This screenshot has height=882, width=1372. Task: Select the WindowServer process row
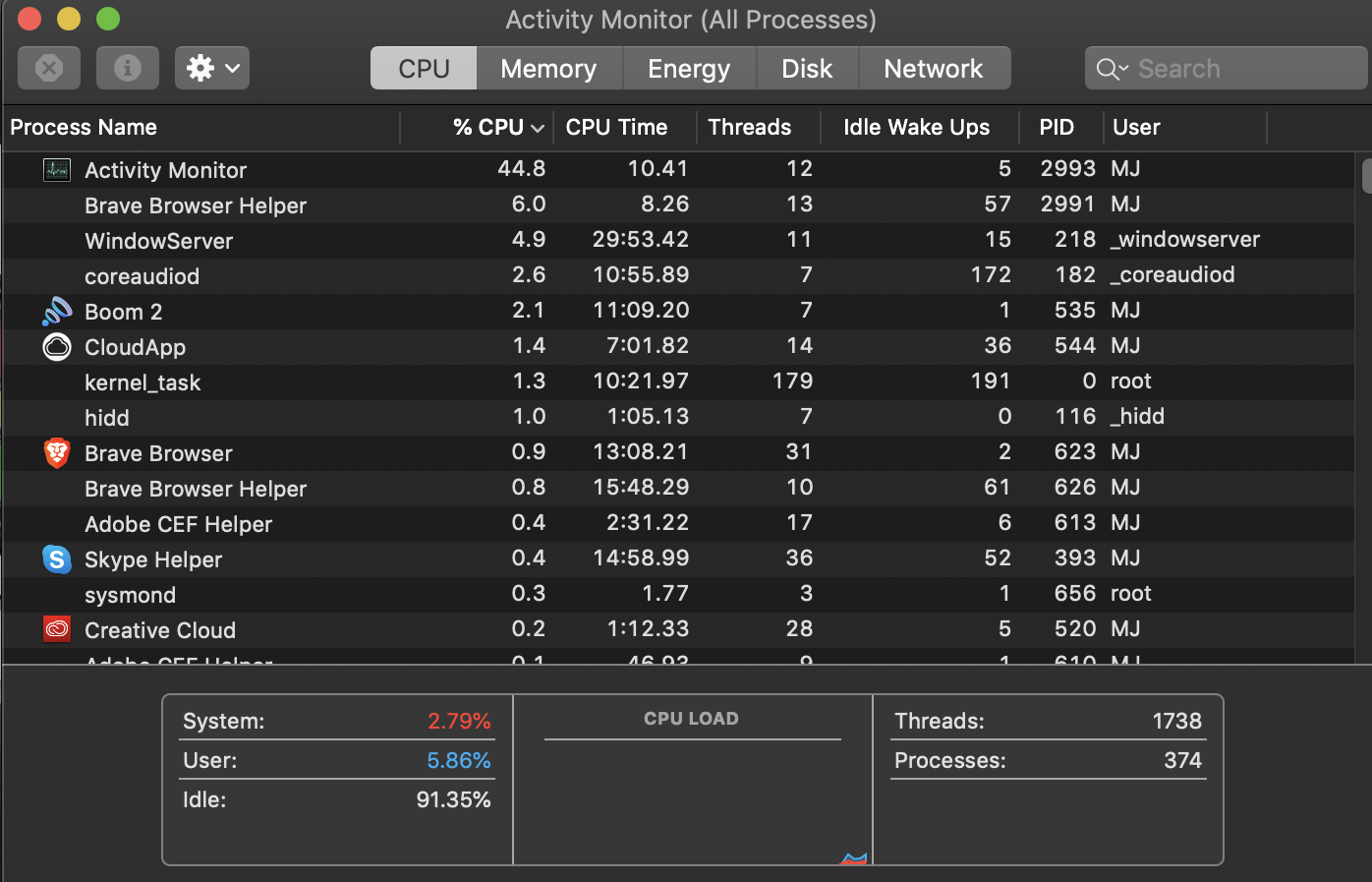678,241
